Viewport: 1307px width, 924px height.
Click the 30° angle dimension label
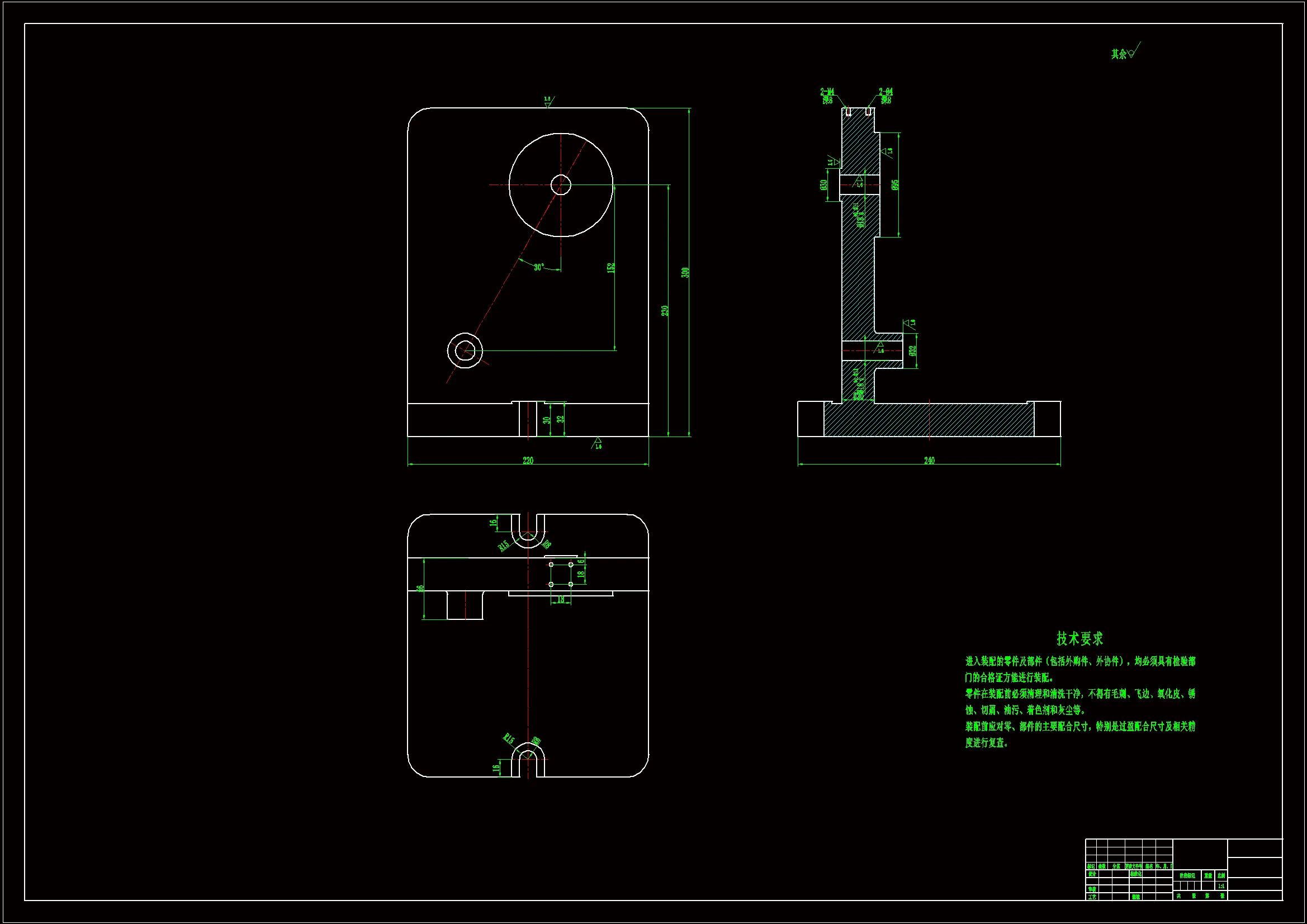pos(538,267)
